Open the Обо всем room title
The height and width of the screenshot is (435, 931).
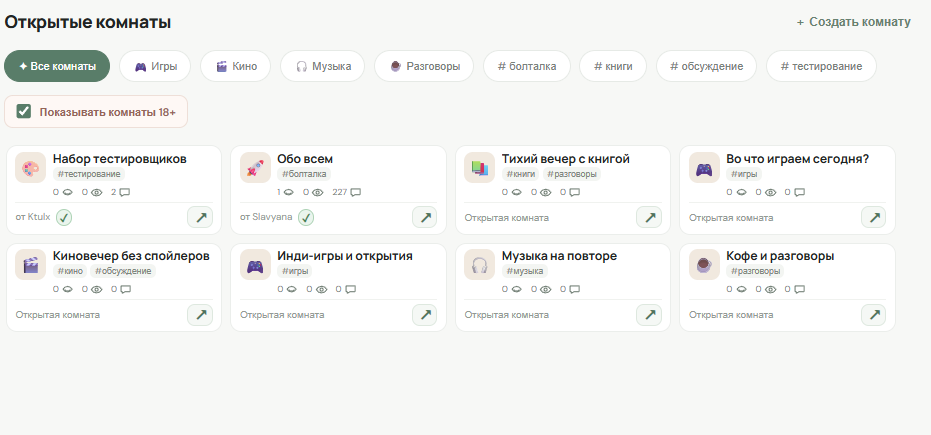[x=305, y=159]
